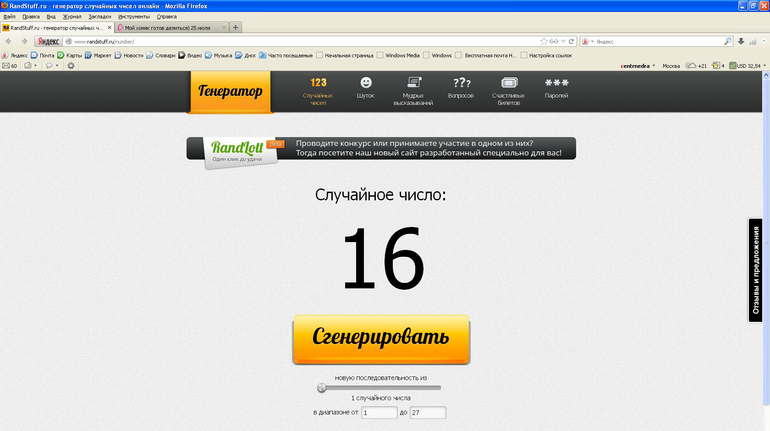The width and height of the screenshot is (770, 431).
Task: Click the orange Генератор logo
Action: point(230,92)
